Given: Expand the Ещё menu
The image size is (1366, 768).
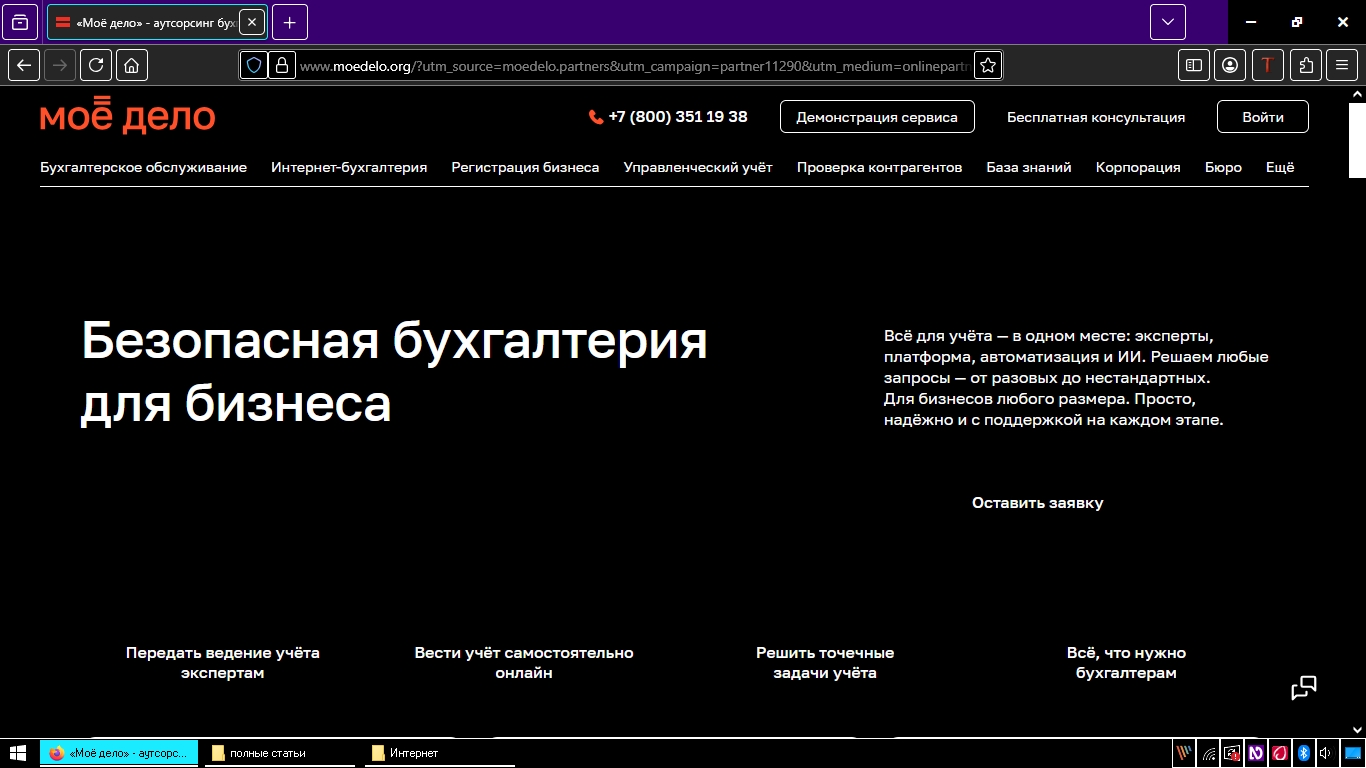Looking at the screenshot, I should [x=1280, y=167].
